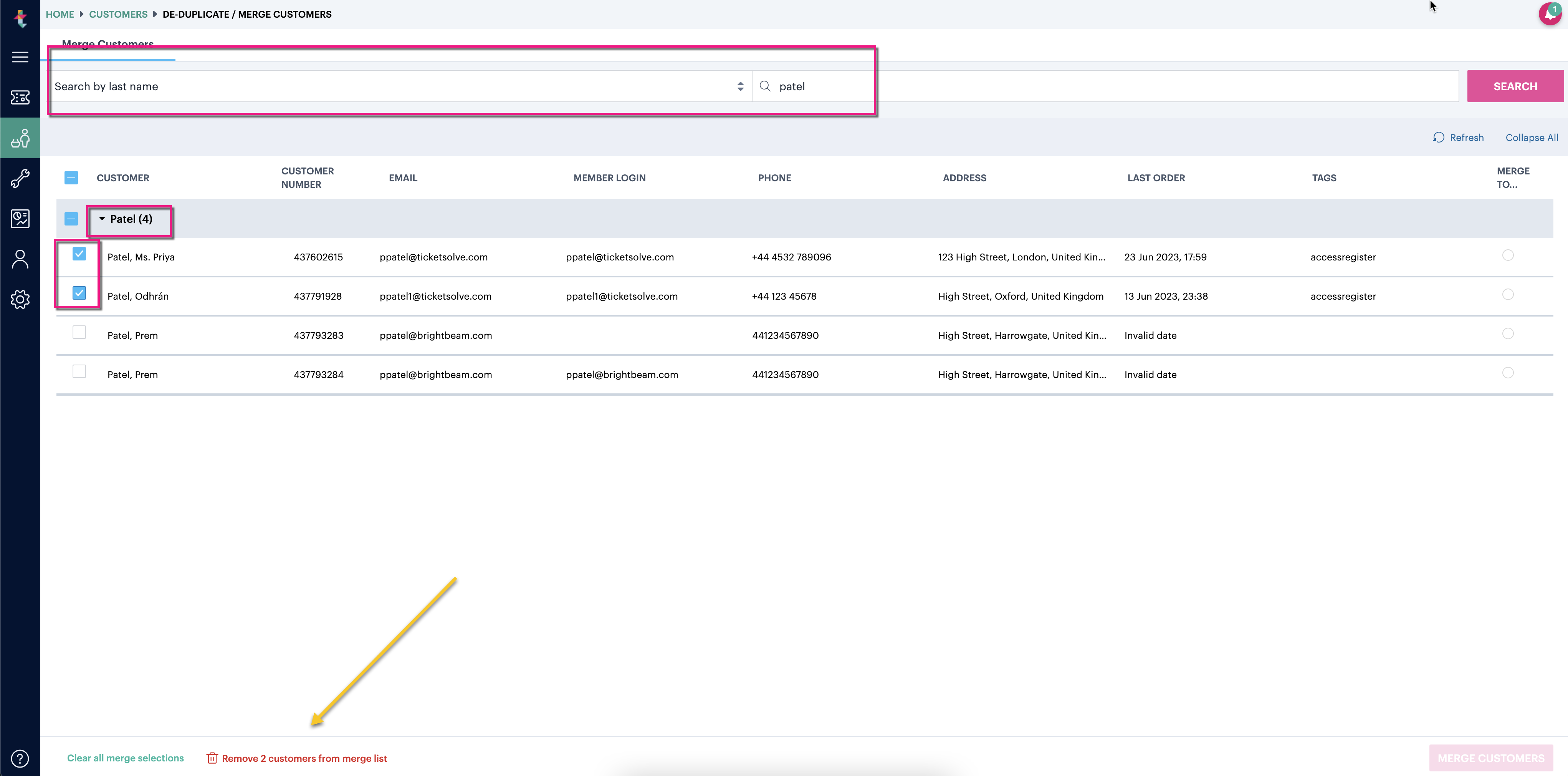Go to CUSTOMERS breadcrumb
Image resolution: width=1568 pixels, height=776 pixels.
118,14
